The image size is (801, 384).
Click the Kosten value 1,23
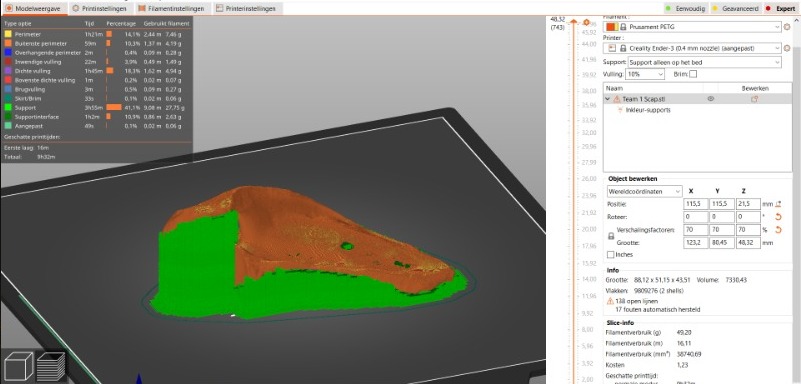[682, 365]
